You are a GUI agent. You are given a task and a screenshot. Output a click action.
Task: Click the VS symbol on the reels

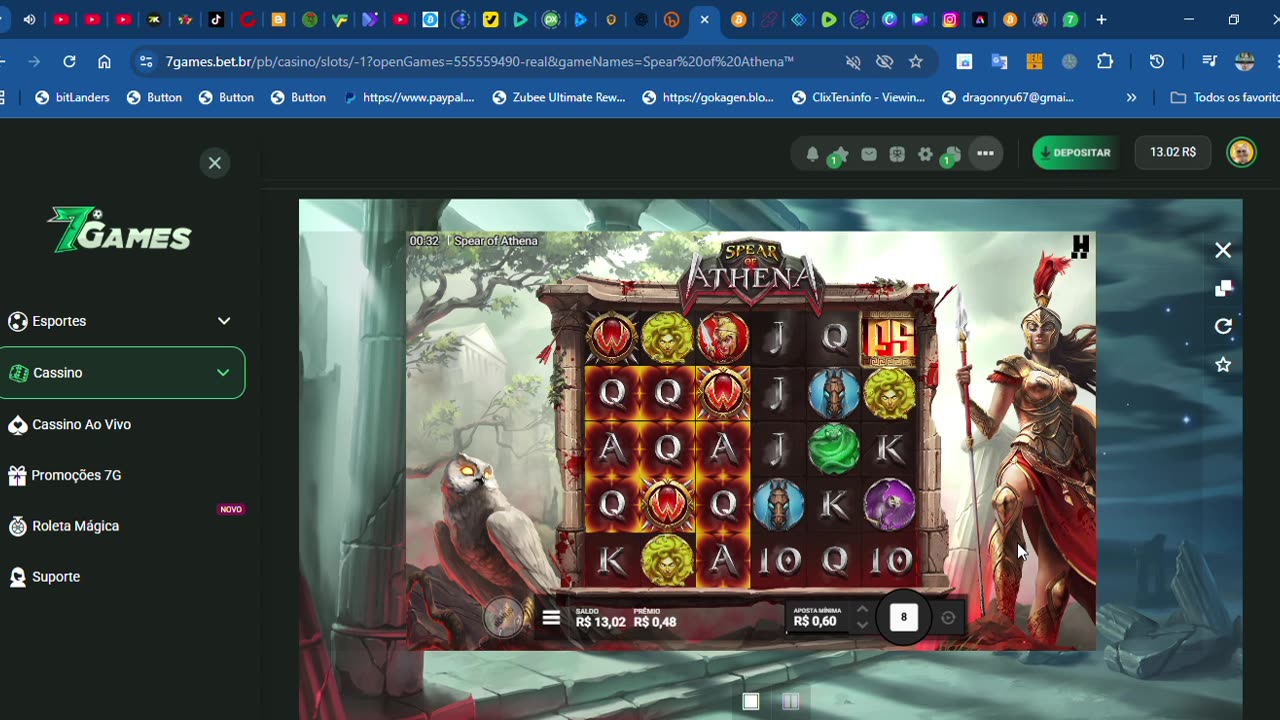(x=889, y=338)
